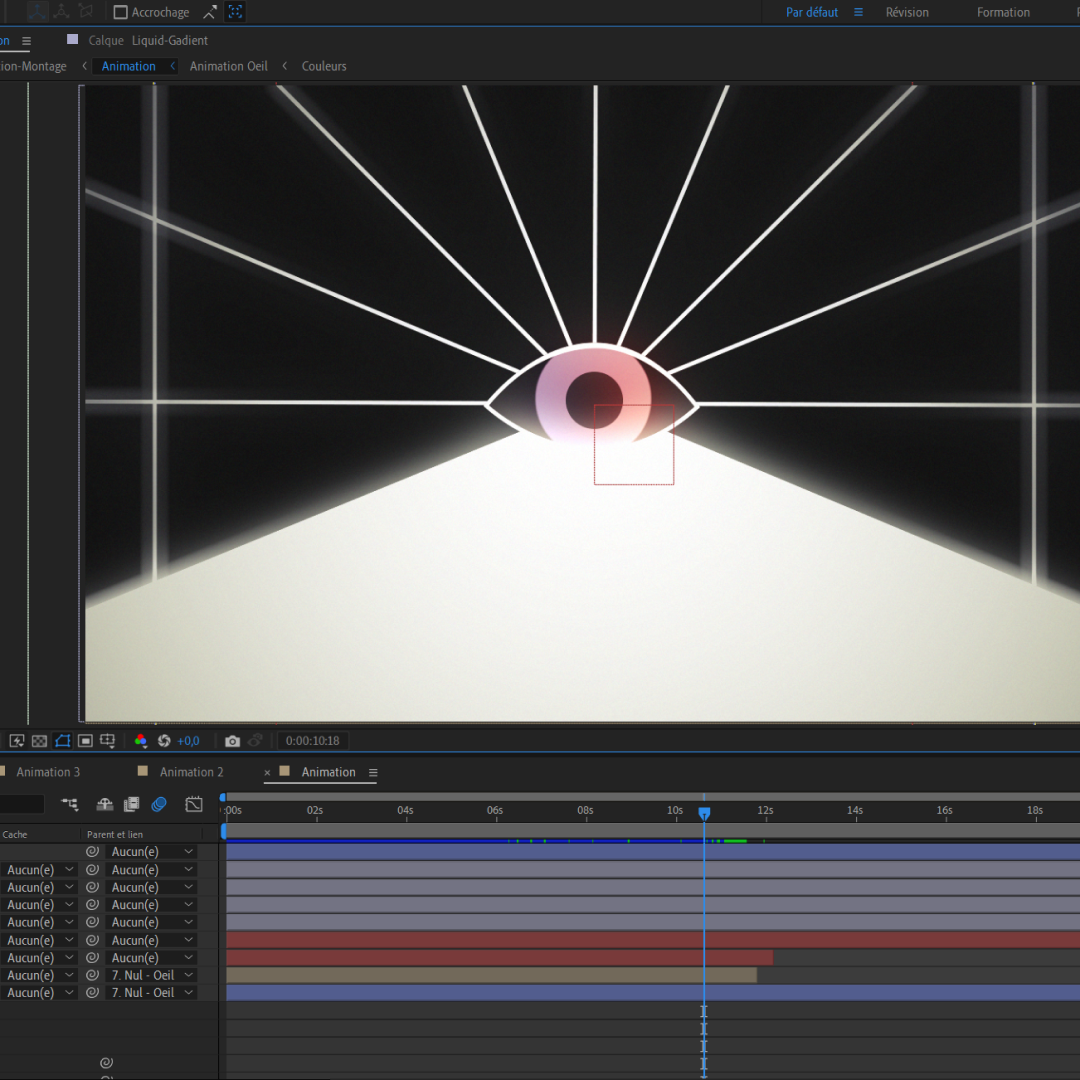Select the local axis mode icon

(37, 11)
